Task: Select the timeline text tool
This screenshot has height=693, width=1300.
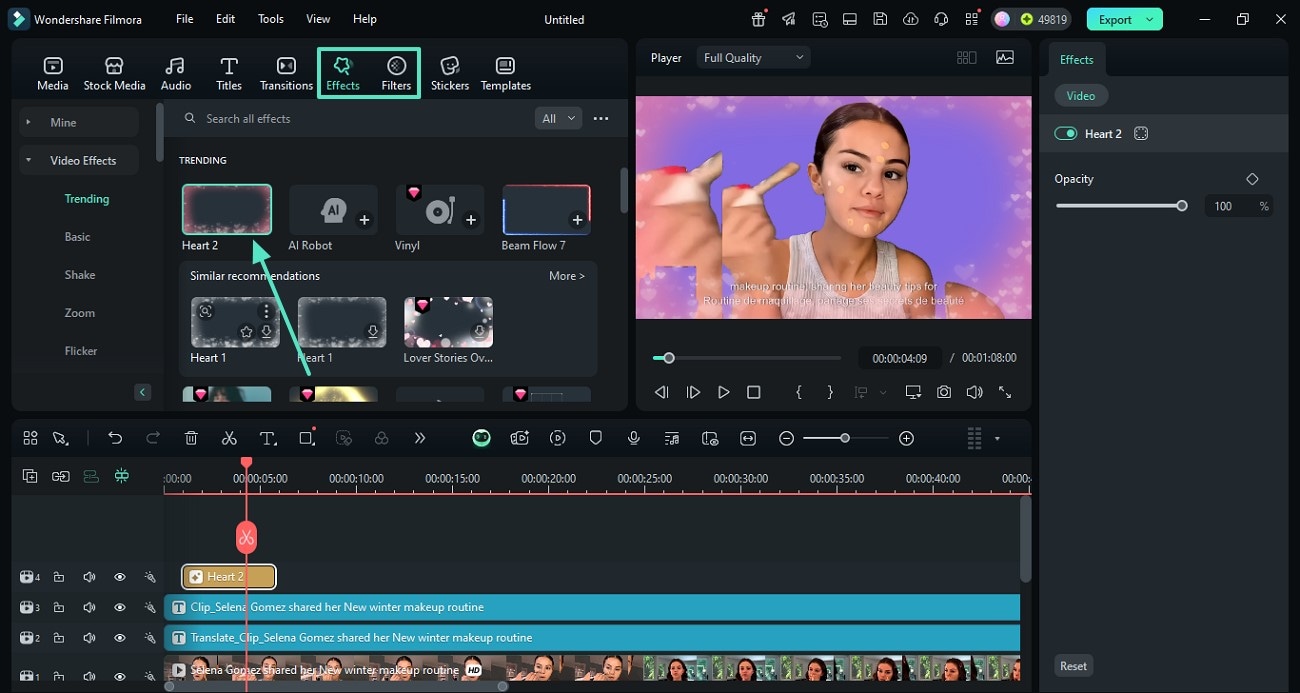Action: [x=268, y=438]
